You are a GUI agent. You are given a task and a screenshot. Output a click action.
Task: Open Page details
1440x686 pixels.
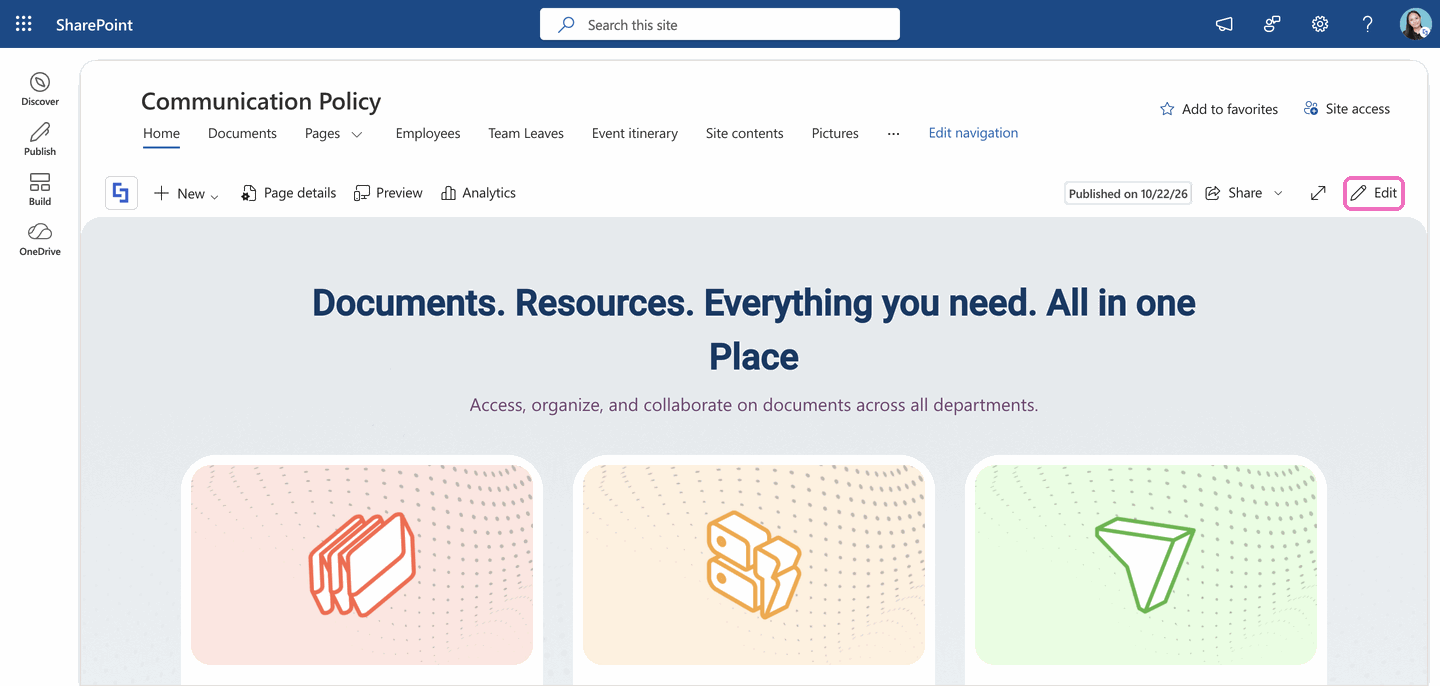pyautogui.click(x=288, y=193)
